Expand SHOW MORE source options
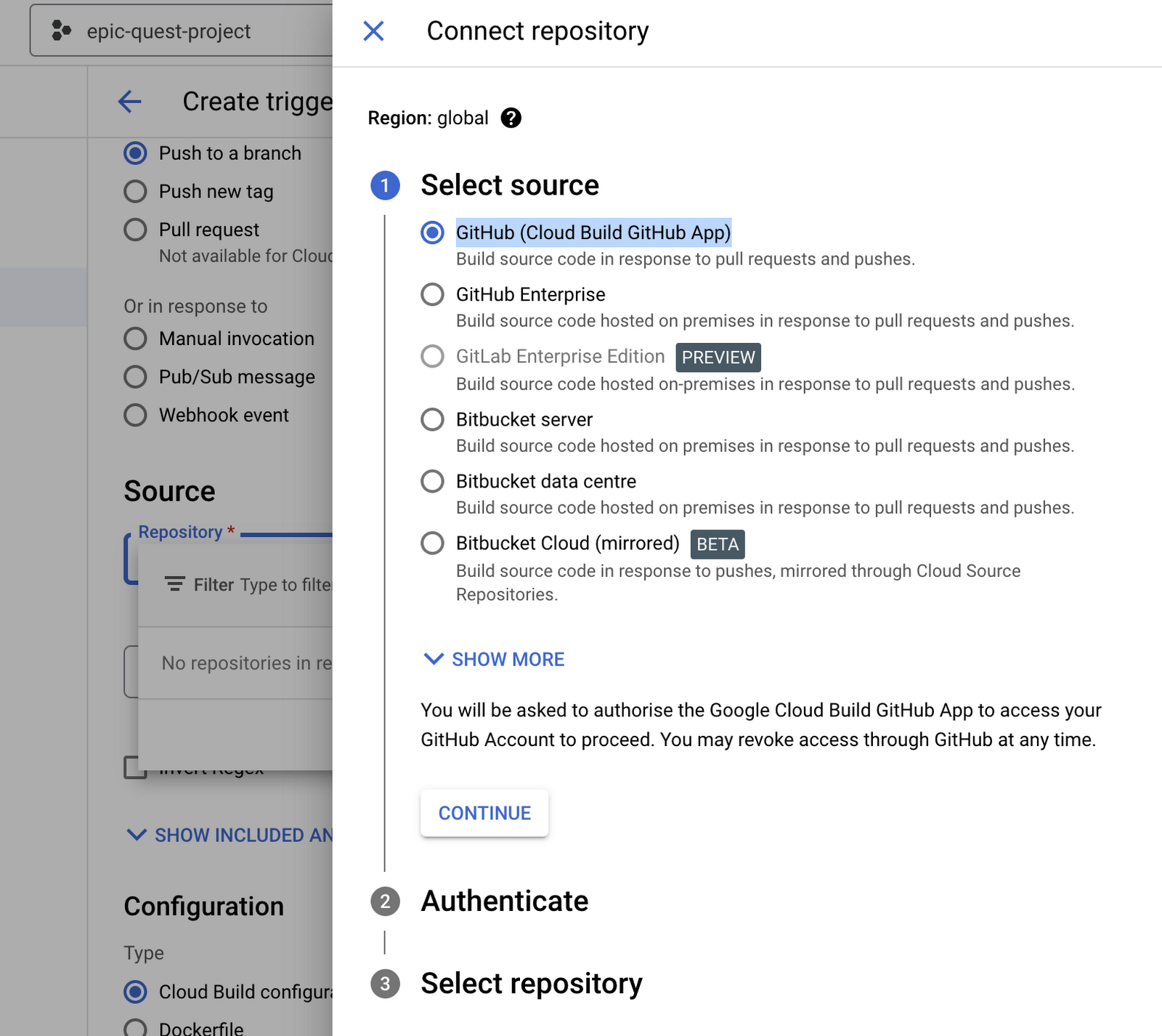Viewport: 1162px width, 1036px height. tap(494, 659)
